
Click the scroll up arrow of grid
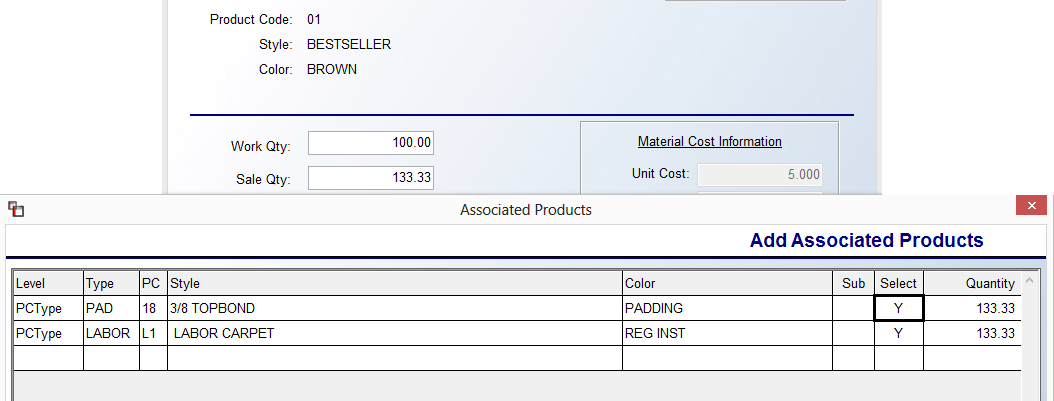[x=1028, y=280]
